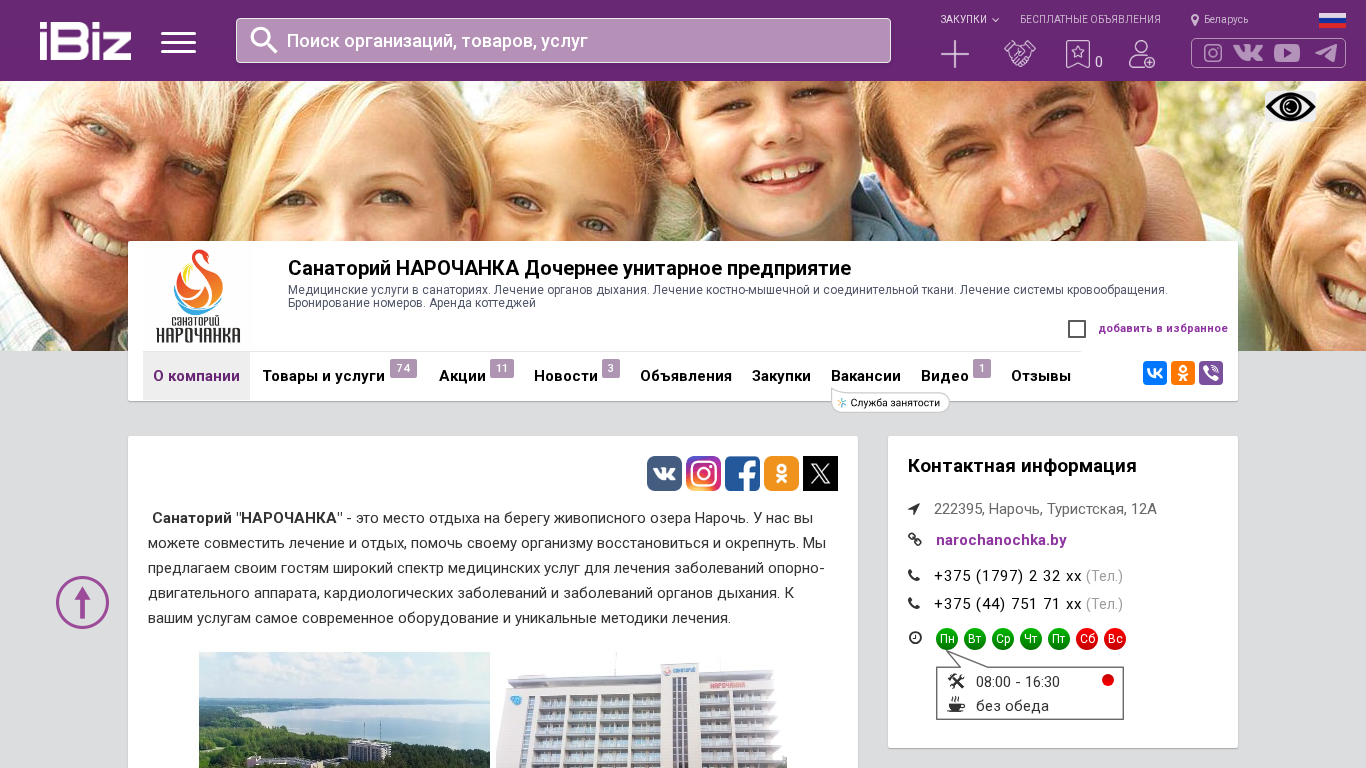Select Saturday 'Сб' schedule day
1366x768 pixels.
1087,639
